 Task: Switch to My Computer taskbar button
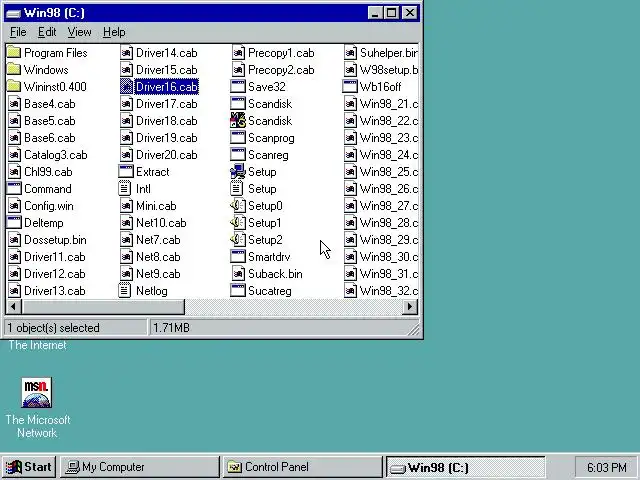tap(140, 467)
